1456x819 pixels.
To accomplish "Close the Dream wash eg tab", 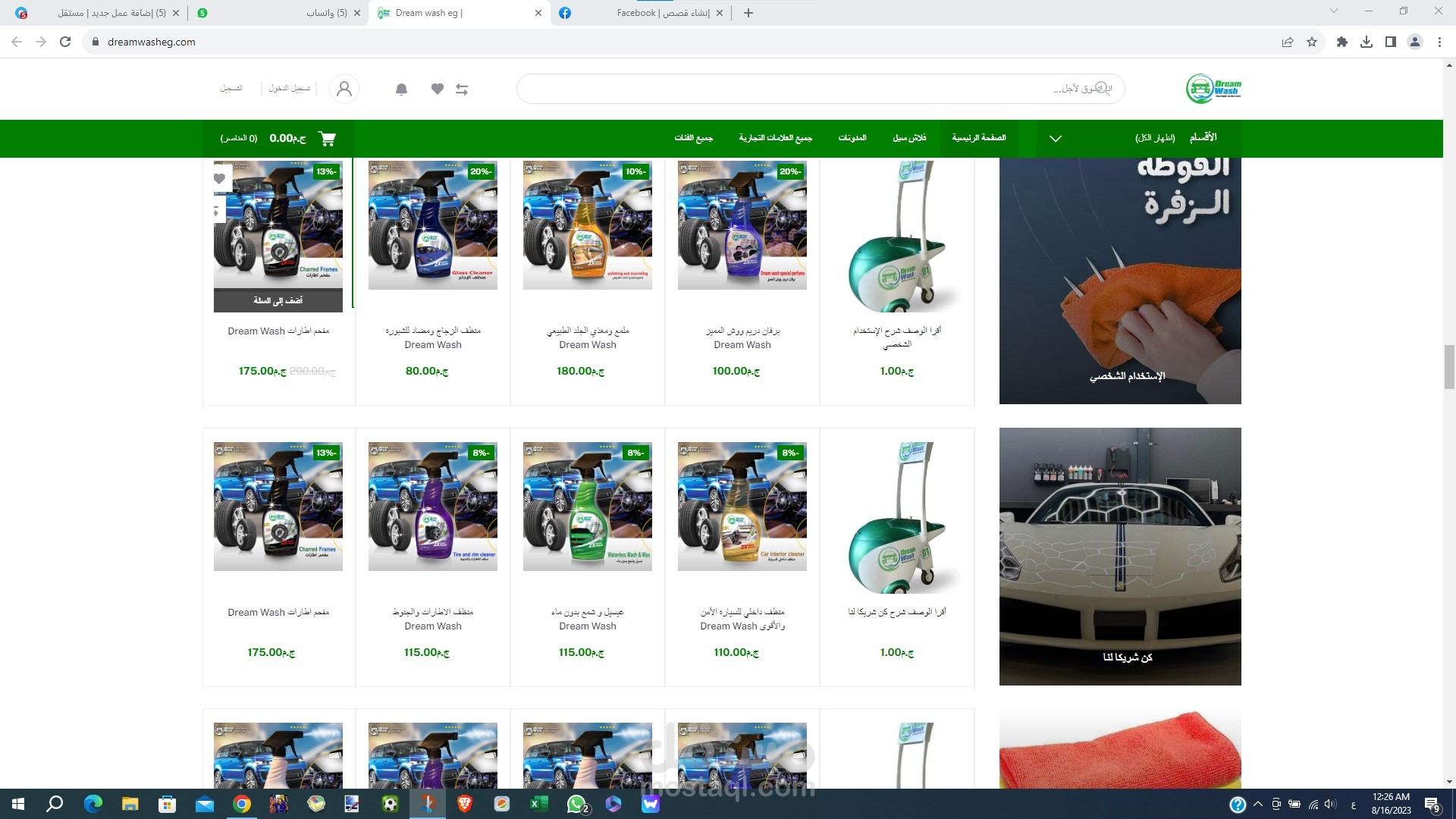I will 538,13.
